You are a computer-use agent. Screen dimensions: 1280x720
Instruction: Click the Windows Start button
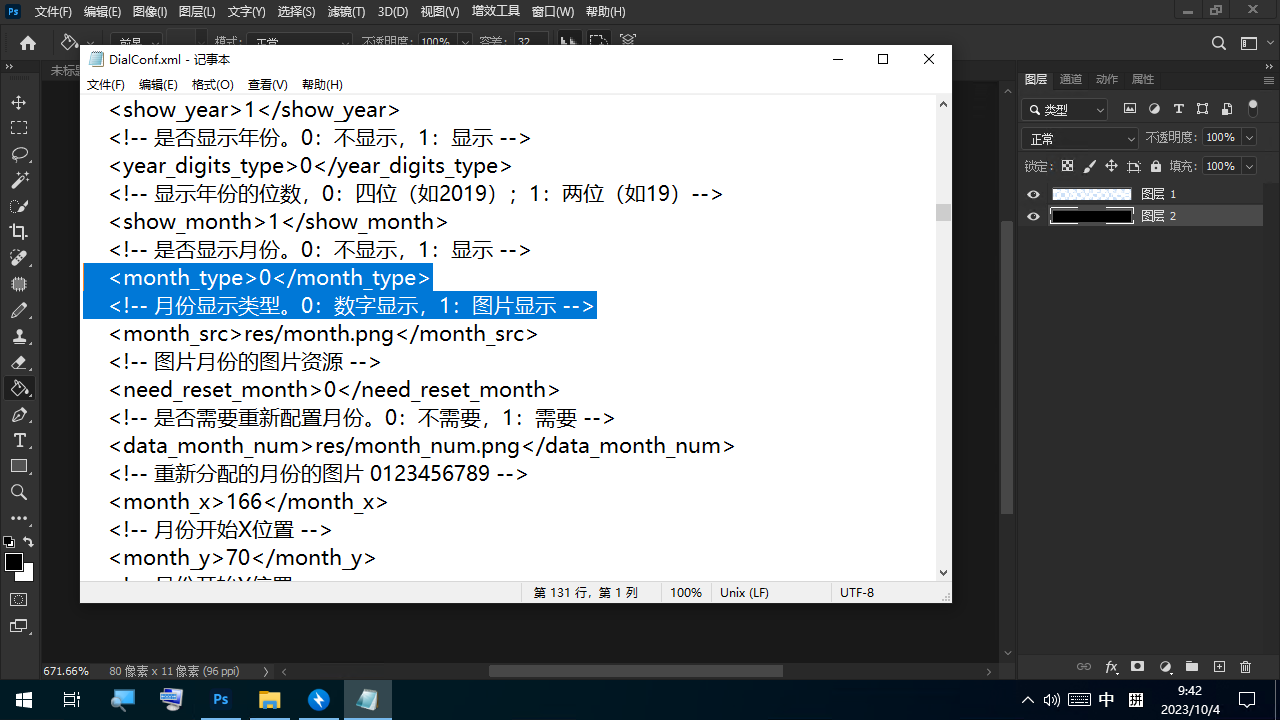point(23,699)
